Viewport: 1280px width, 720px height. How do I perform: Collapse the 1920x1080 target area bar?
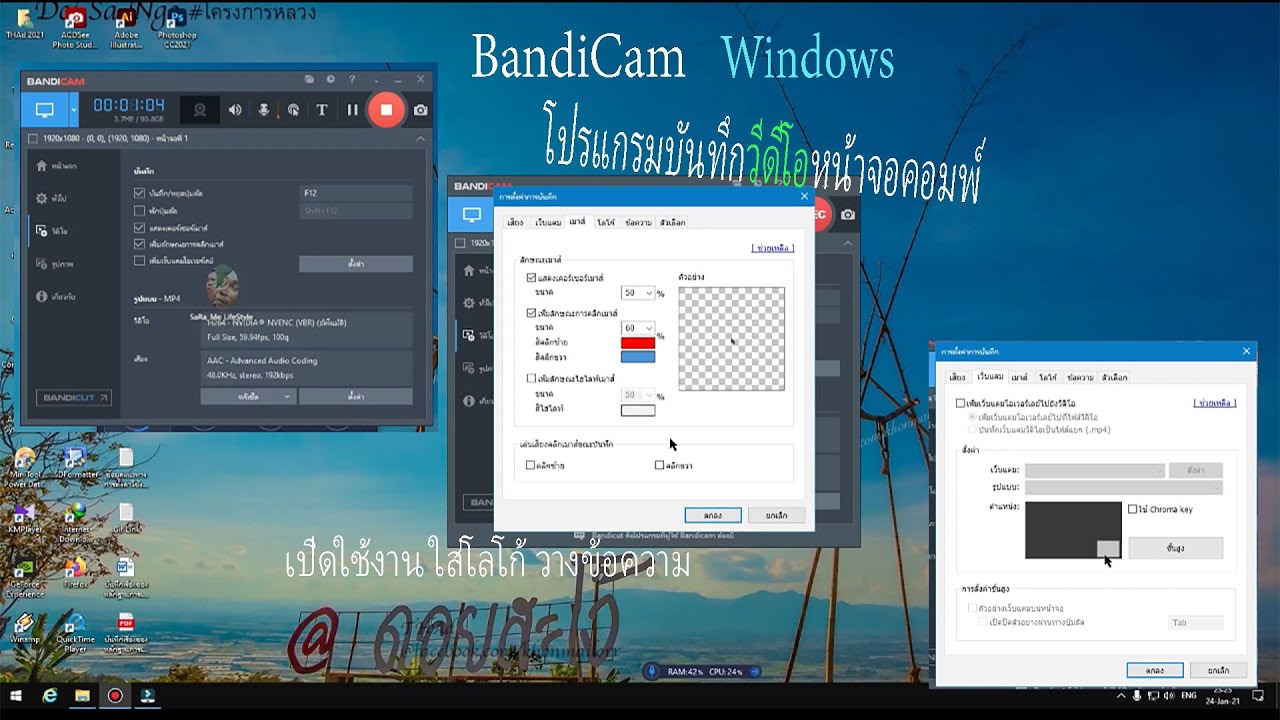click(x=420, y=138)
